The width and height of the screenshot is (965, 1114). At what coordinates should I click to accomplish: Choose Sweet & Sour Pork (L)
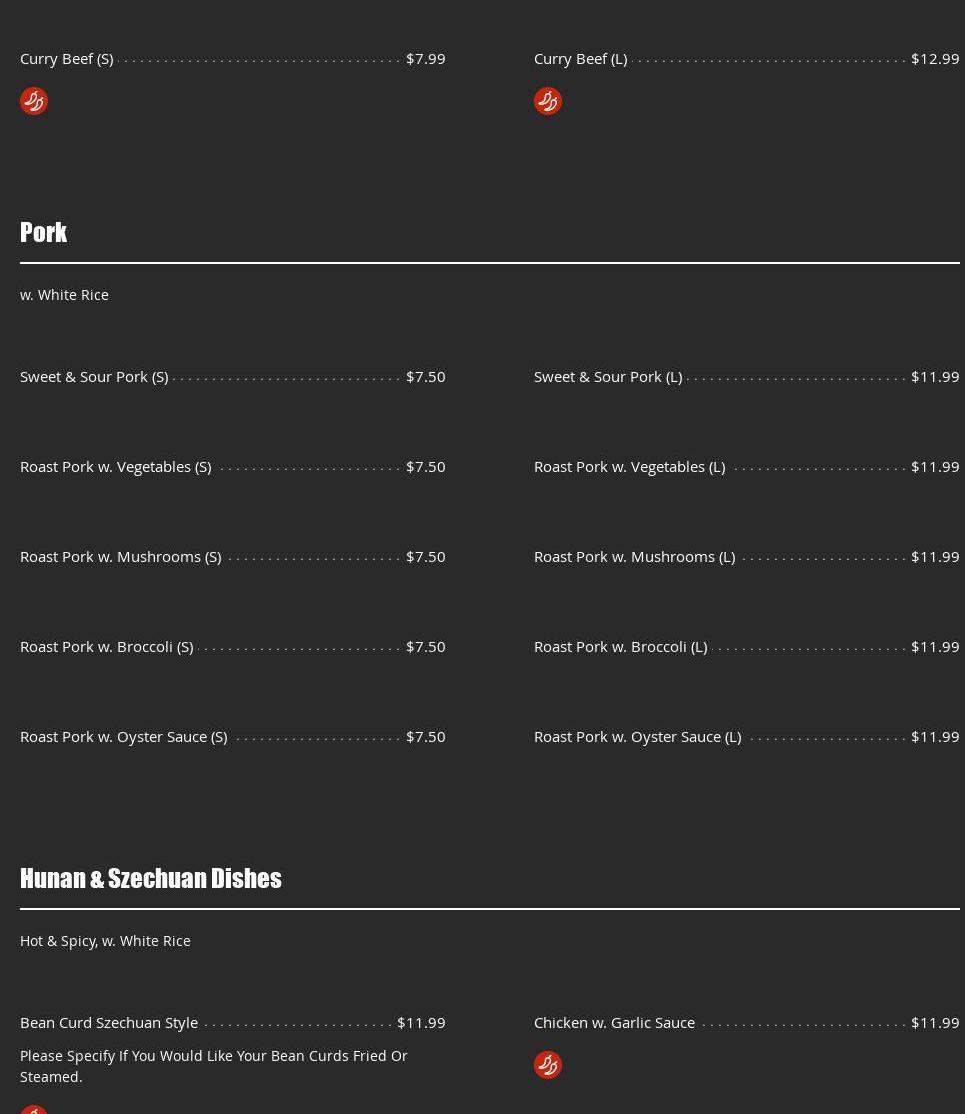pos(608,376)
